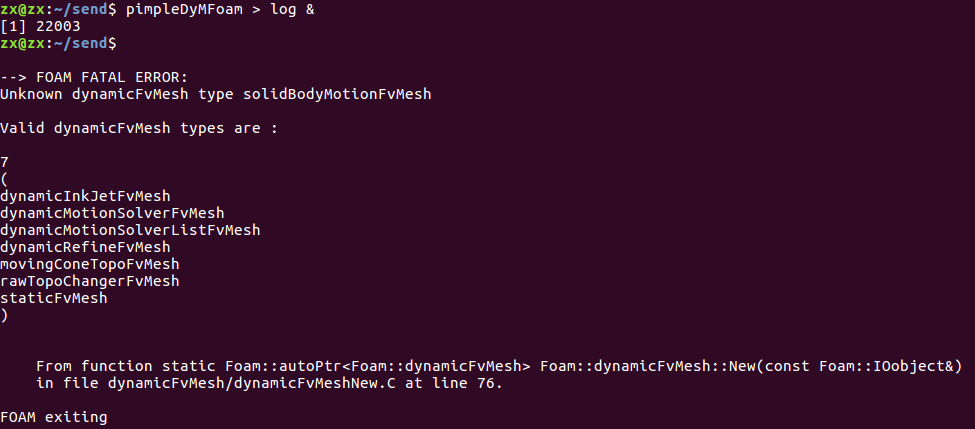This screenshot has height=429, width=975.
Task: Click rawTopoChangerFvMesh entry
Action: click(x=90, y=281)
